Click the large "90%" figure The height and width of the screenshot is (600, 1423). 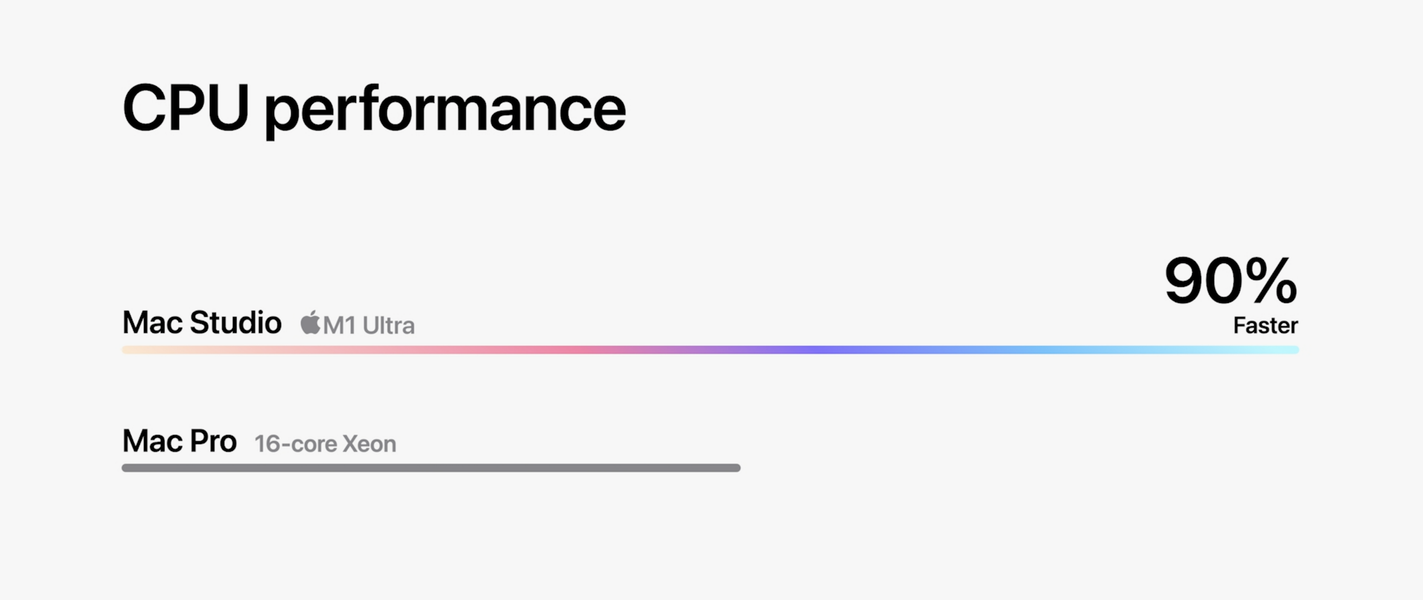click(x=1230, y=281)
